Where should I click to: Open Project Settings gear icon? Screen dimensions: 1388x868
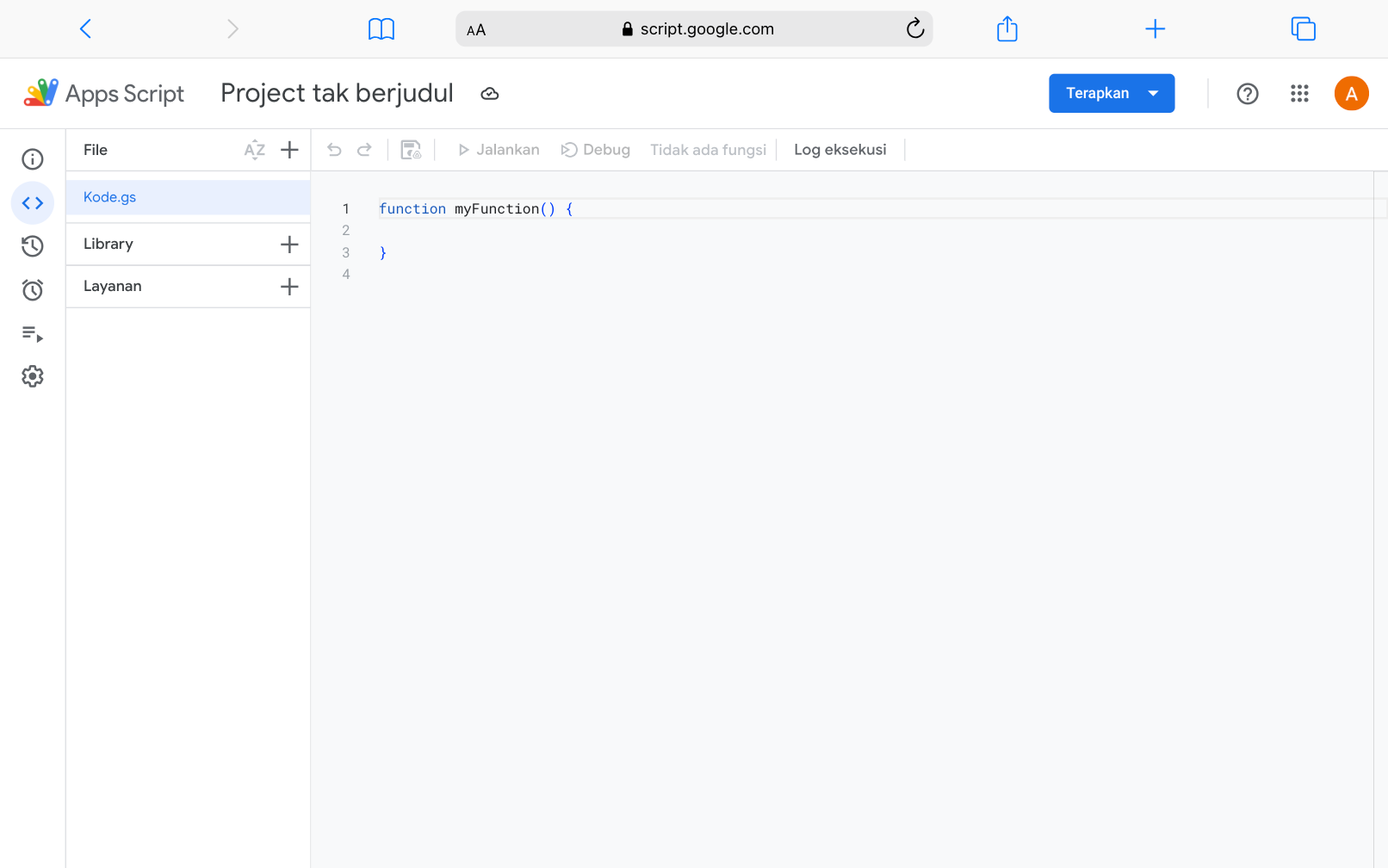(33, 376)
